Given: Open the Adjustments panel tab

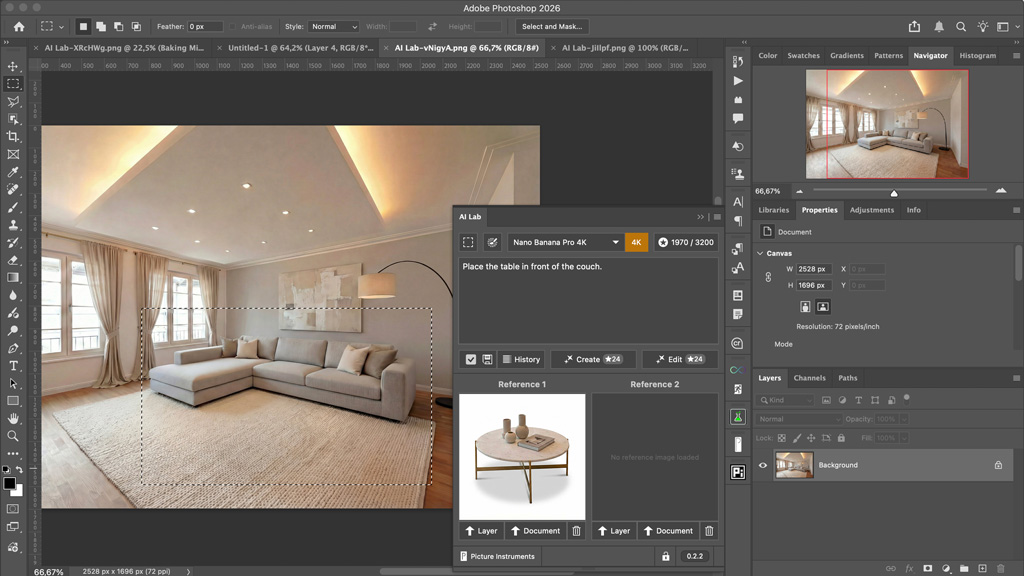Looking at the screenshot, I should [871, 210].
